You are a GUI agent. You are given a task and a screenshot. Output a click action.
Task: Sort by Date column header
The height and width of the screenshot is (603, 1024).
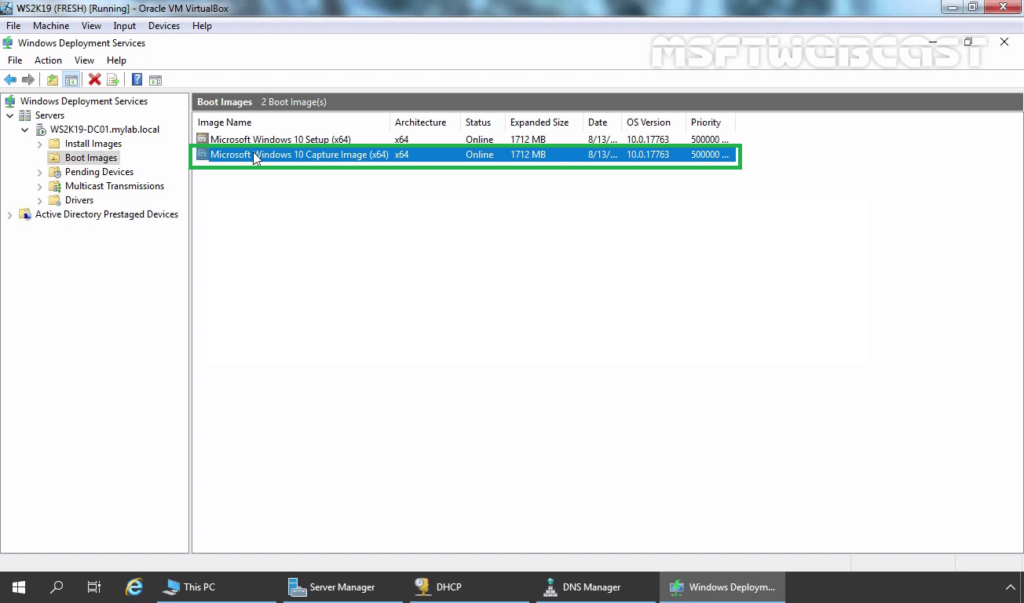(602, 122)
